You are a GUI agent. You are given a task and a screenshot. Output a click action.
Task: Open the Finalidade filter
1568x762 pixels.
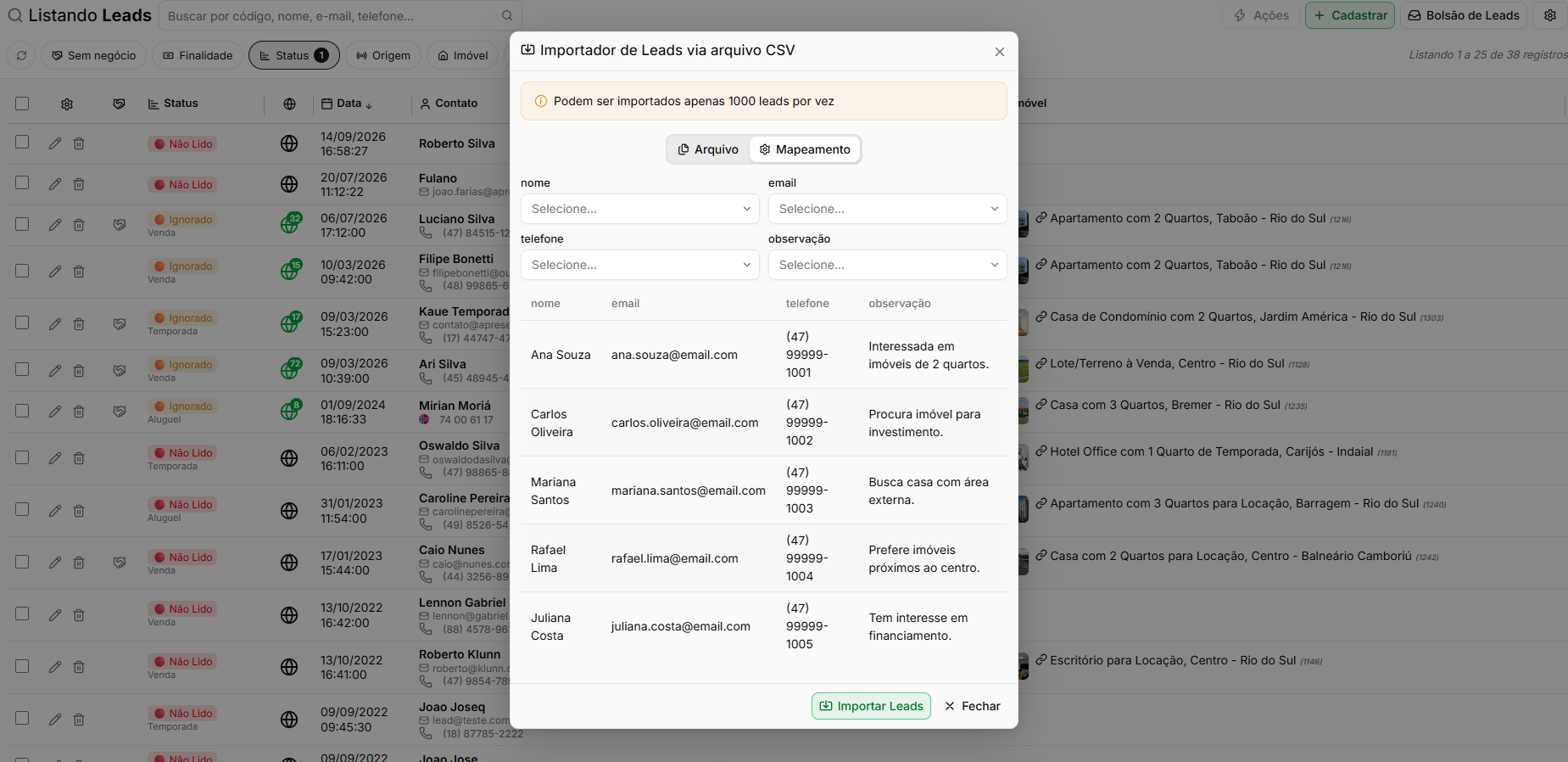(x=198, y=55)
